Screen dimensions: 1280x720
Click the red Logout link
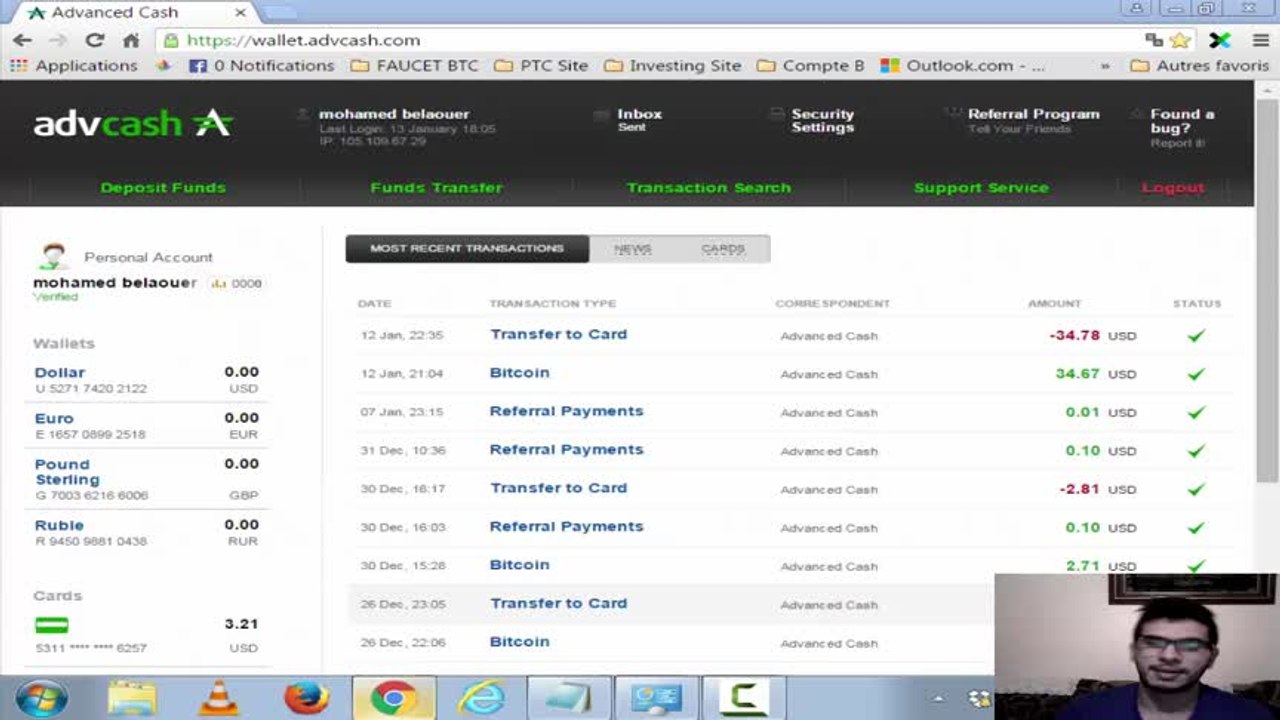(x=1173, y=188)
